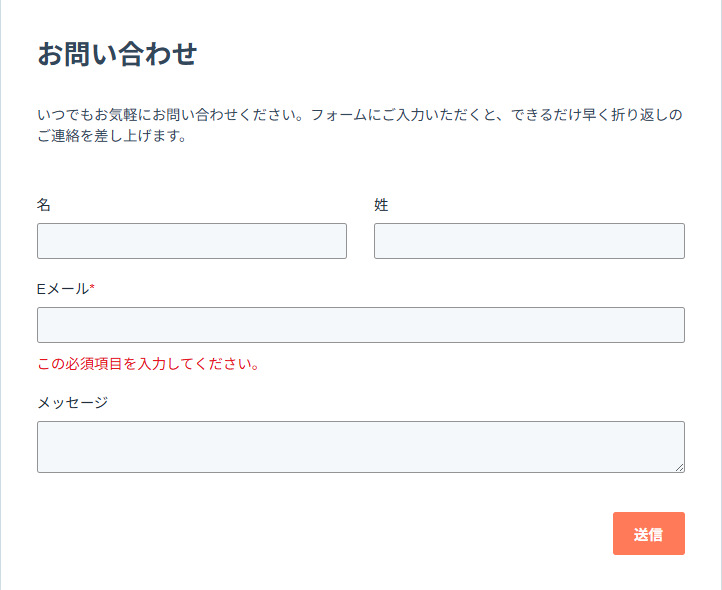Click the メッセージ field label
Image resolution: width=722 pixels, height=590 pixels.
72,403
